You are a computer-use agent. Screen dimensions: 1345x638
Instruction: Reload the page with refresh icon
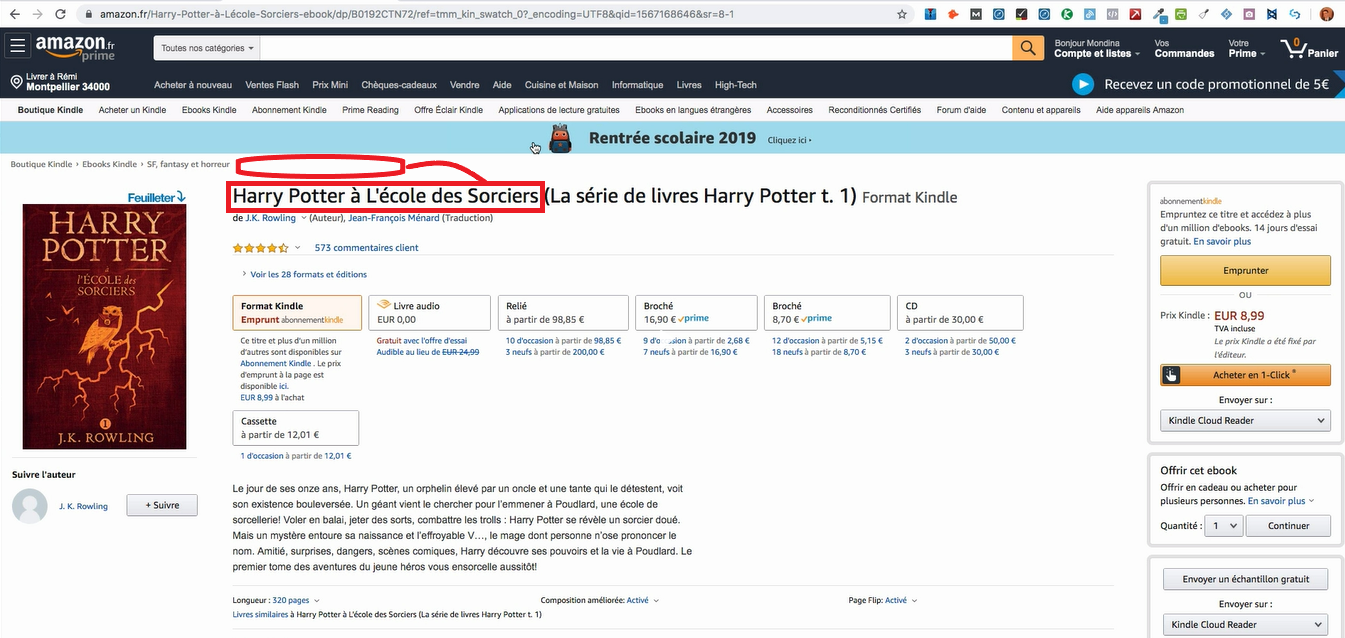click(x=61, y=15)
